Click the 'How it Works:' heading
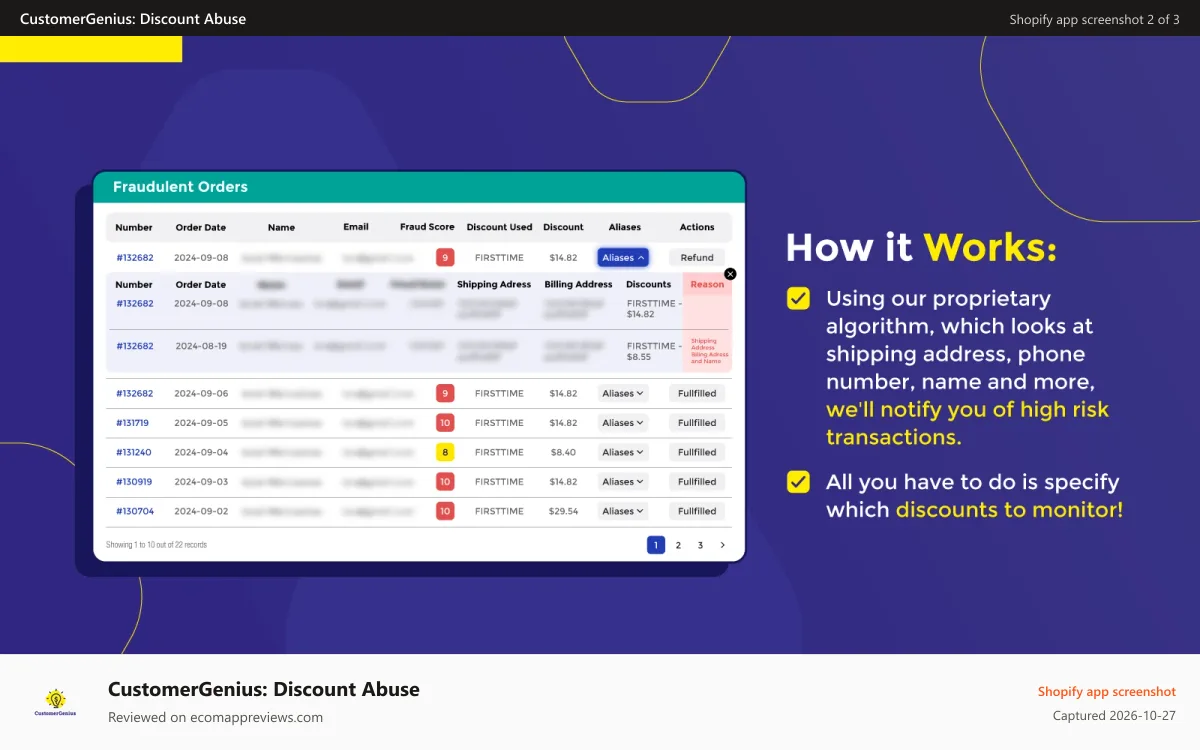 [921, 248]
